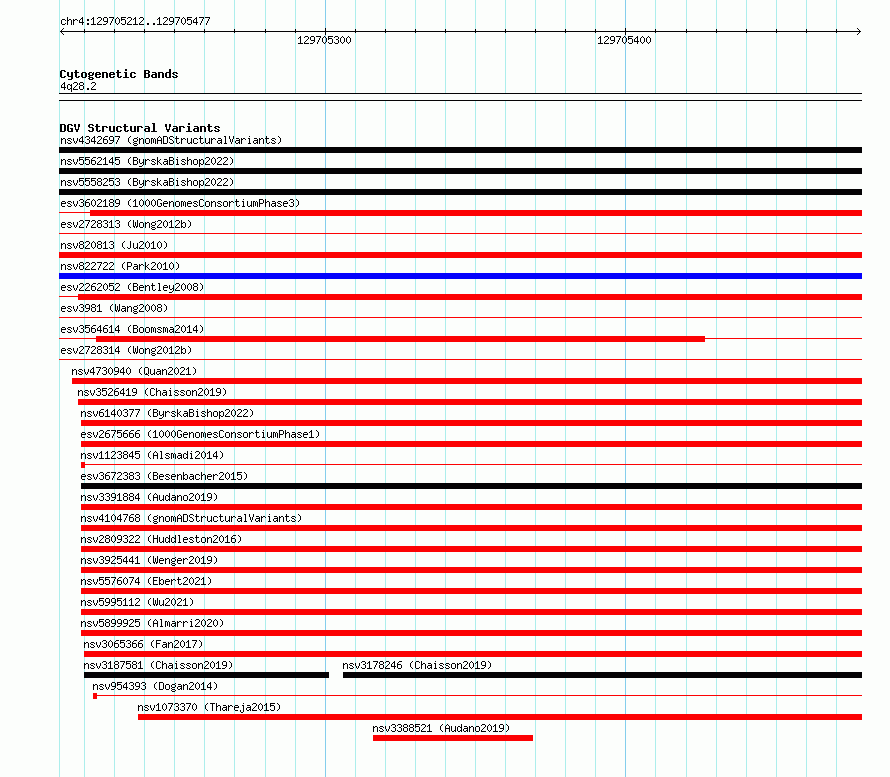Click the small red nsv1123845 Alsmadi2014 marker
This screenshot has width=890, height=777.
pyautogui.click(x=83, y=465)
